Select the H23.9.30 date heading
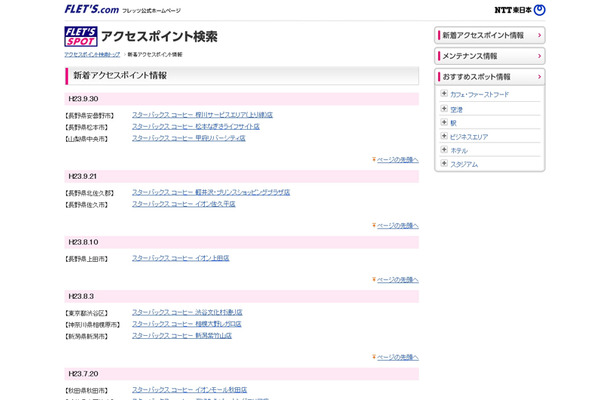This screenshot has width=610, height=400. [83, 99]
